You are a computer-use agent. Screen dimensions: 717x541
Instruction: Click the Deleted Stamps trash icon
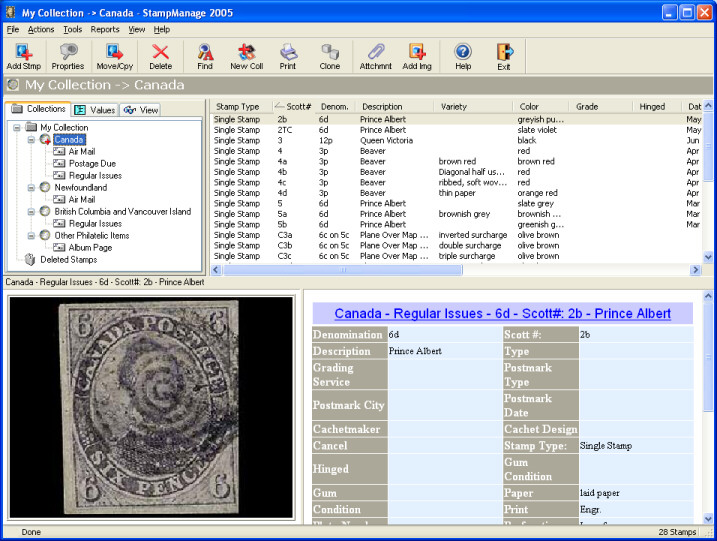click(30, 259)
